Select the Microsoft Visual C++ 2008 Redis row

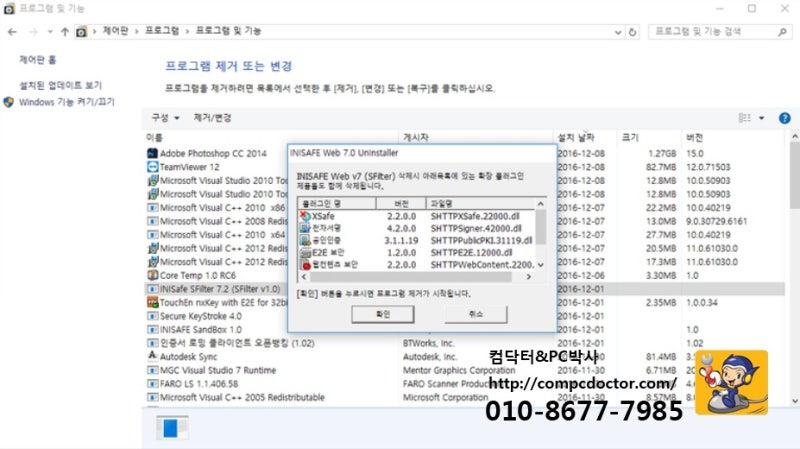464,221
